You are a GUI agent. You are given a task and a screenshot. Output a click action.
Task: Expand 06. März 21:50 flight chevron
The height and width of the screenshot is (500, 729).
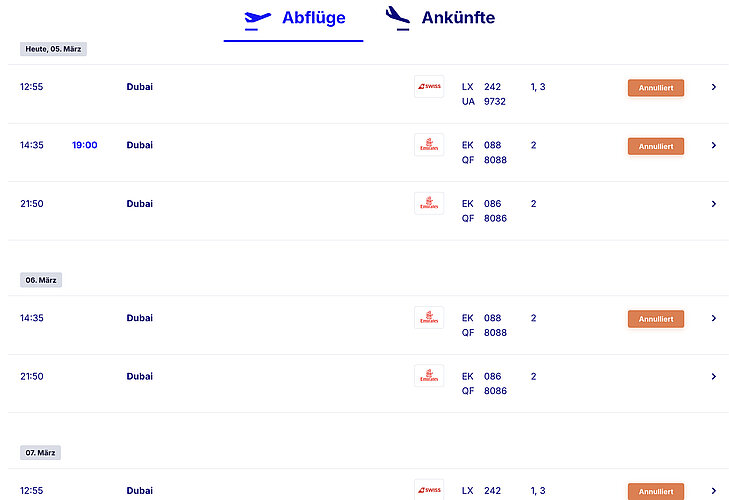[713, 376]
